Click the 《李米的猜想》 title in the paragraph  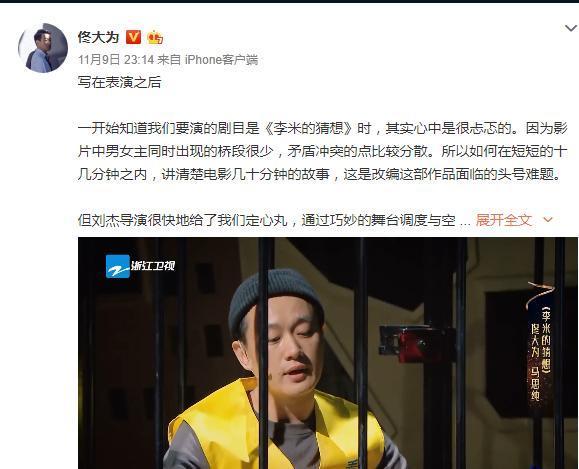pyautogui.click(x=308, y=128)
